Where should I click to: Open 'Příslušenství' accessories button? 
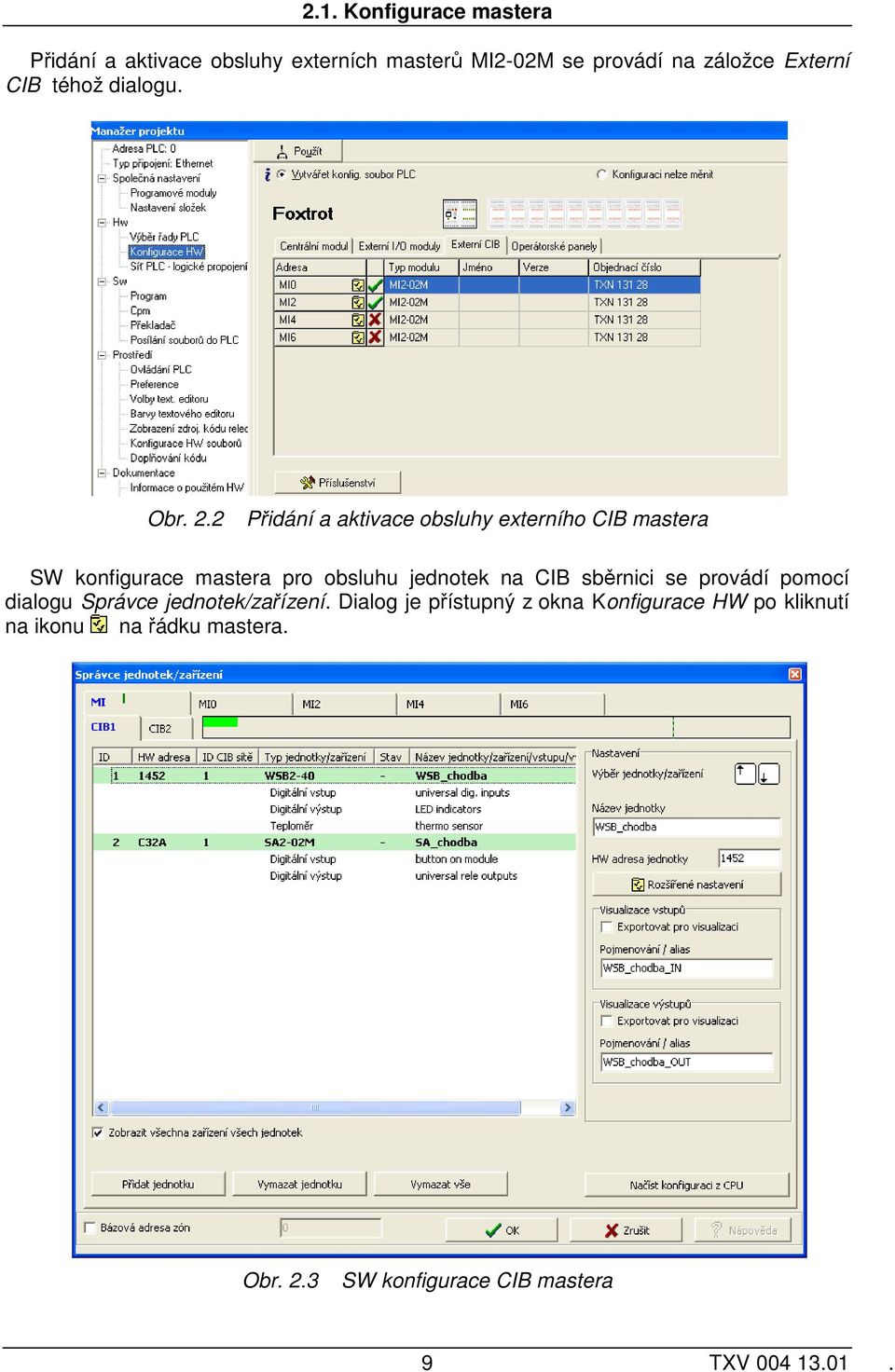tap(337, 483)
